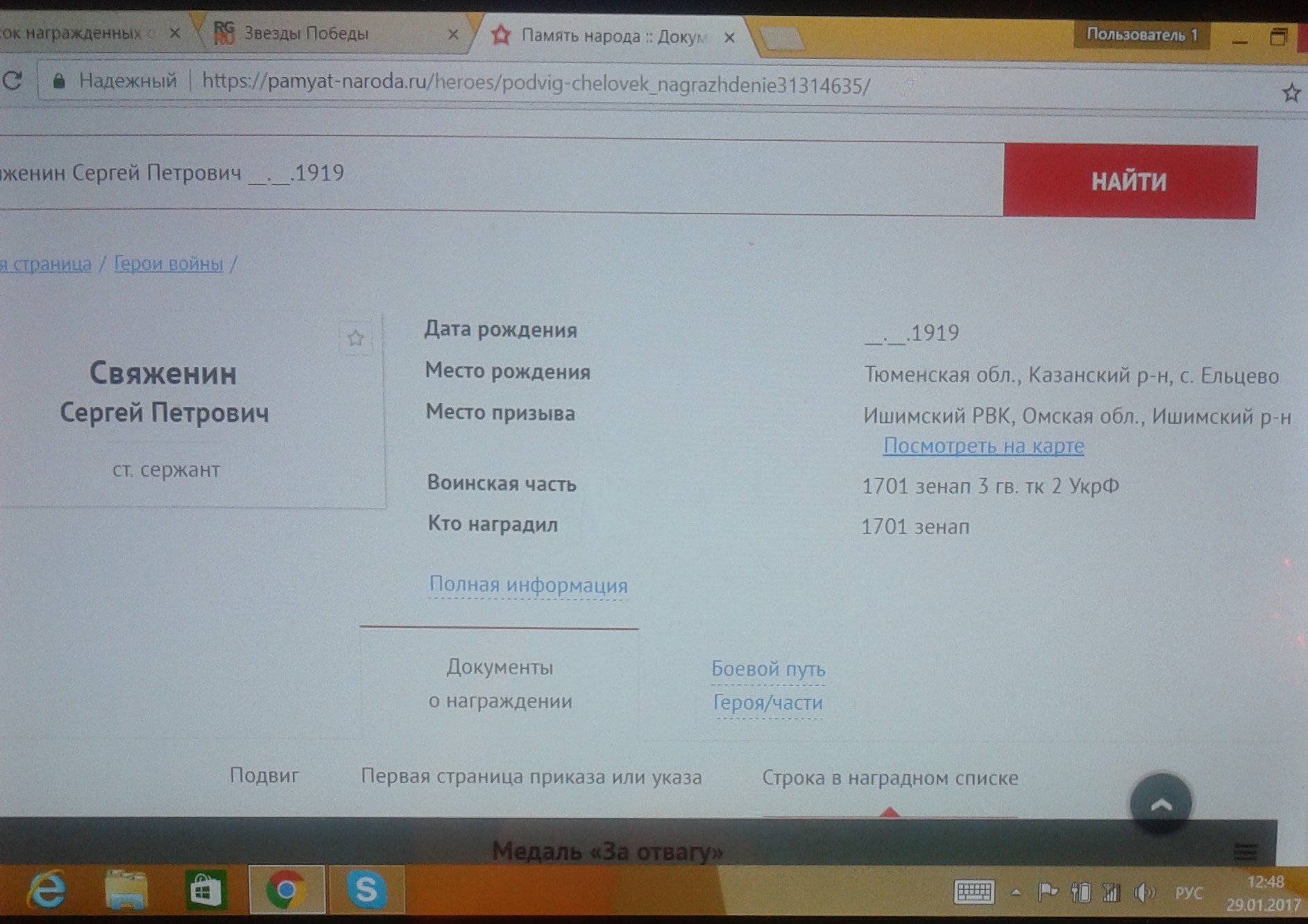The width and height of the screenshot is (1308, 924).
Task: Follow the Посмотреть на карте link
Action: pyautogui.click(x=983, y=446)
